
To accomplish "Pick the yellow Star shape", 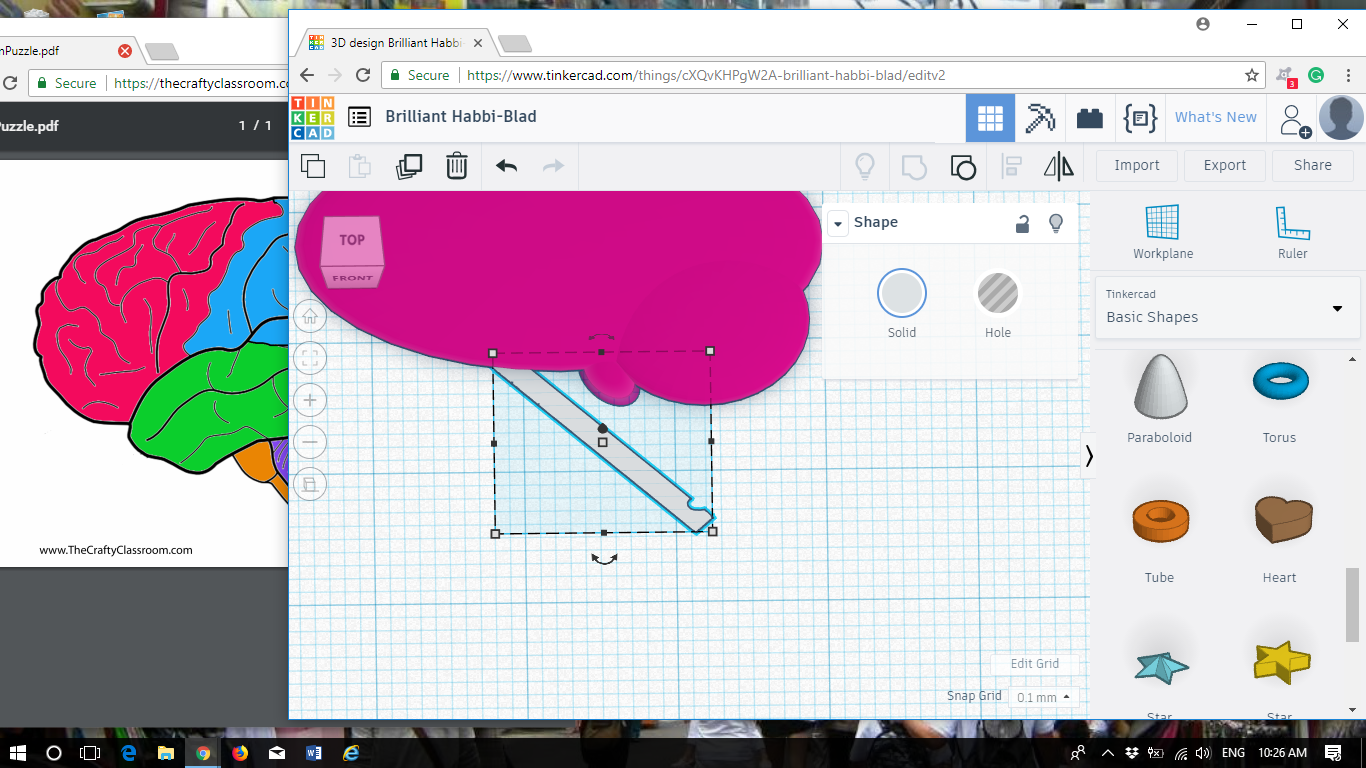I will pos(1282,662).
